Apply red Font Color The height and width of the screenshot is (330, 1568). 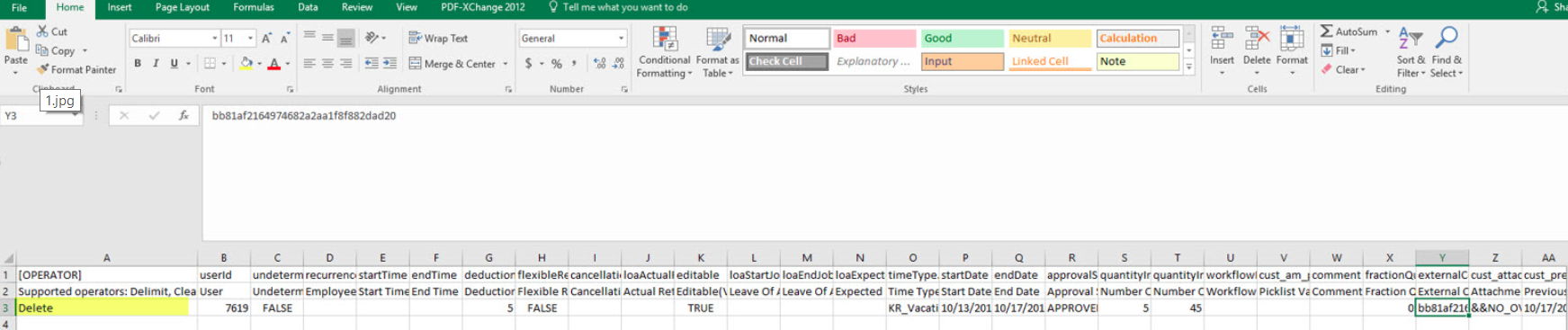(274, 63)
